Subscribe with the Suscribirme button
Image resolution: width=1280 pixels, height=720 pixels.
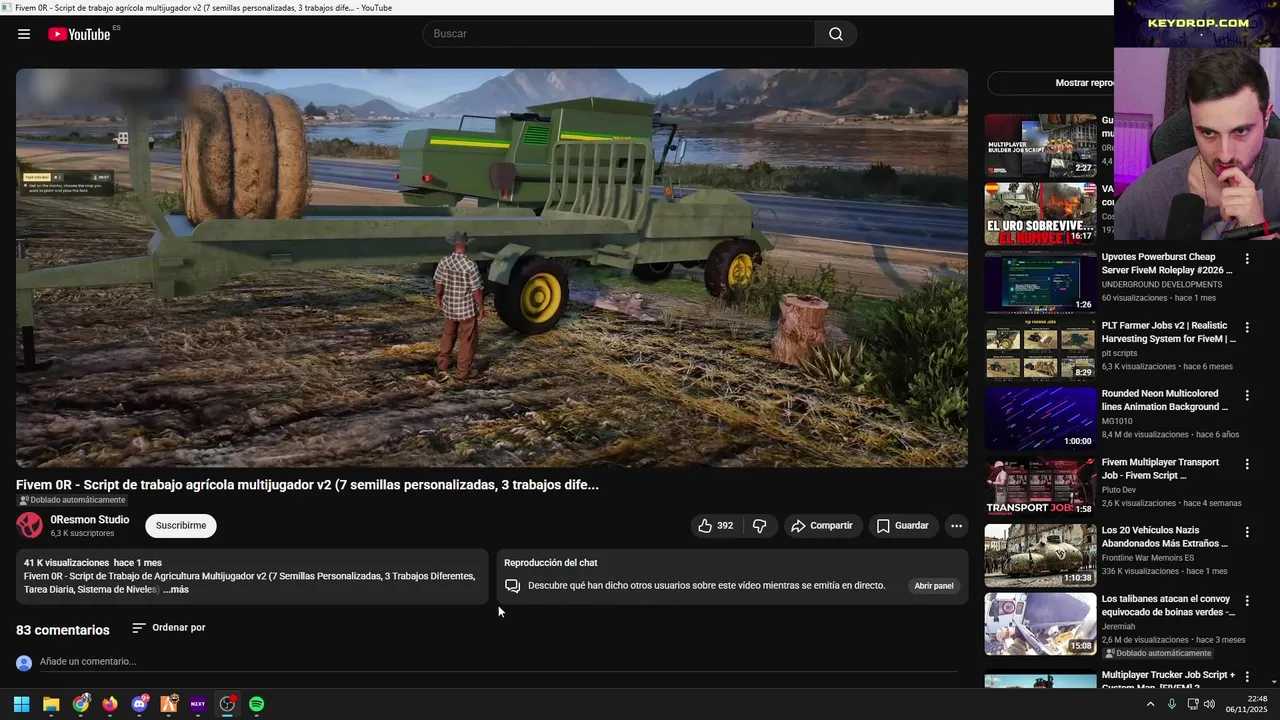(x=181, y=525)
